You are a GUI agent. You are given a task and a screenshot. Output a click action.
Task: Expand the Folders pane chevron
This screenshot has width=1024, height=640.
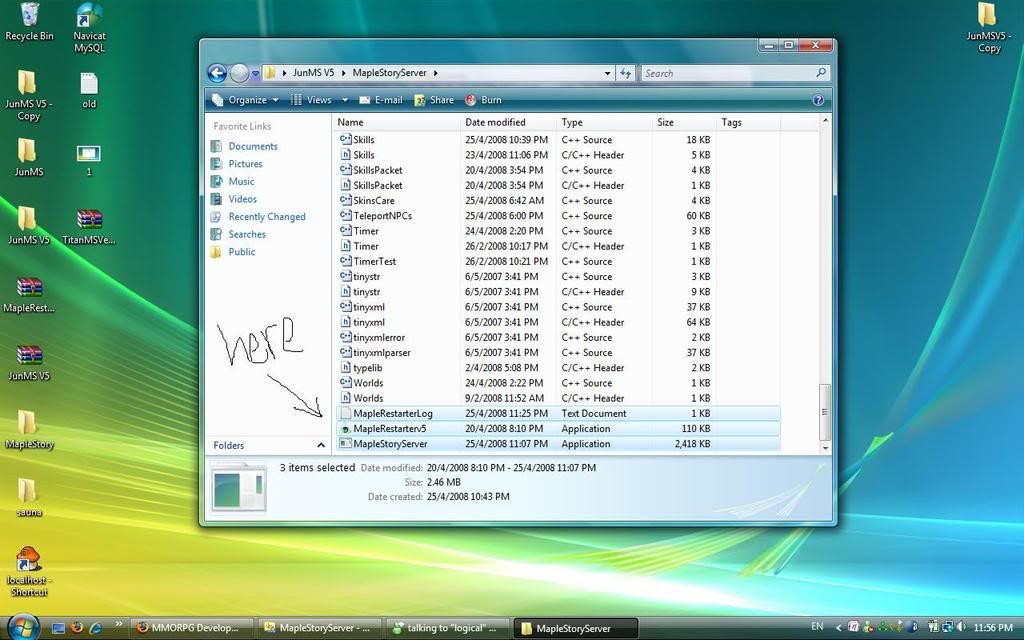[321, 445]
